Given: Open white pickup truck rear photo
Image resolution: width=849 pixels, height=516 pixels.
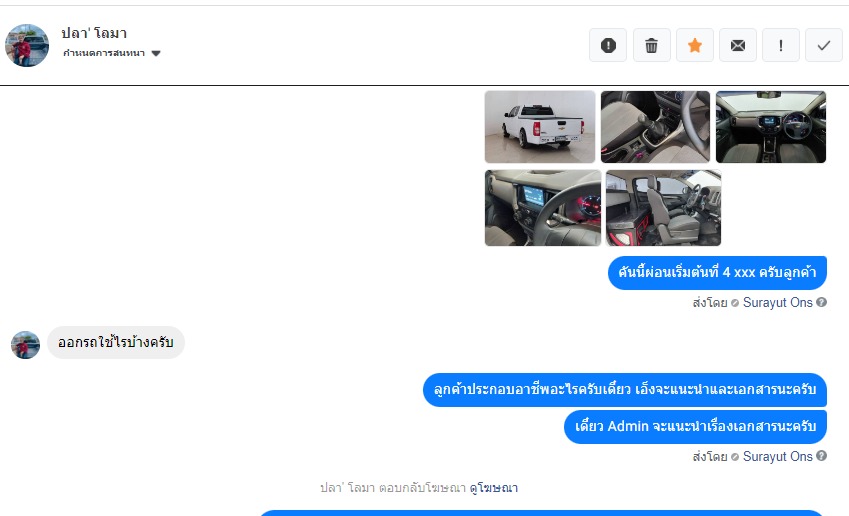Looking at the screenshot, I should (x=540, y=127).
